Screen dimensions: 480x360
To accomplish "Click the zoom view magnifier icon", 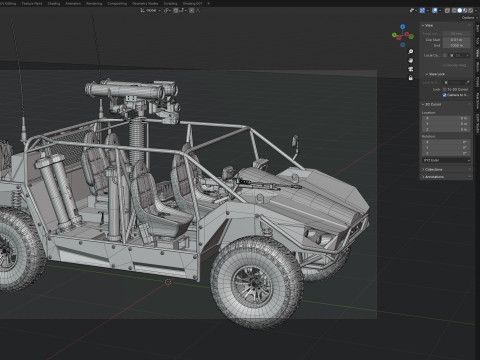I will 411,52.
